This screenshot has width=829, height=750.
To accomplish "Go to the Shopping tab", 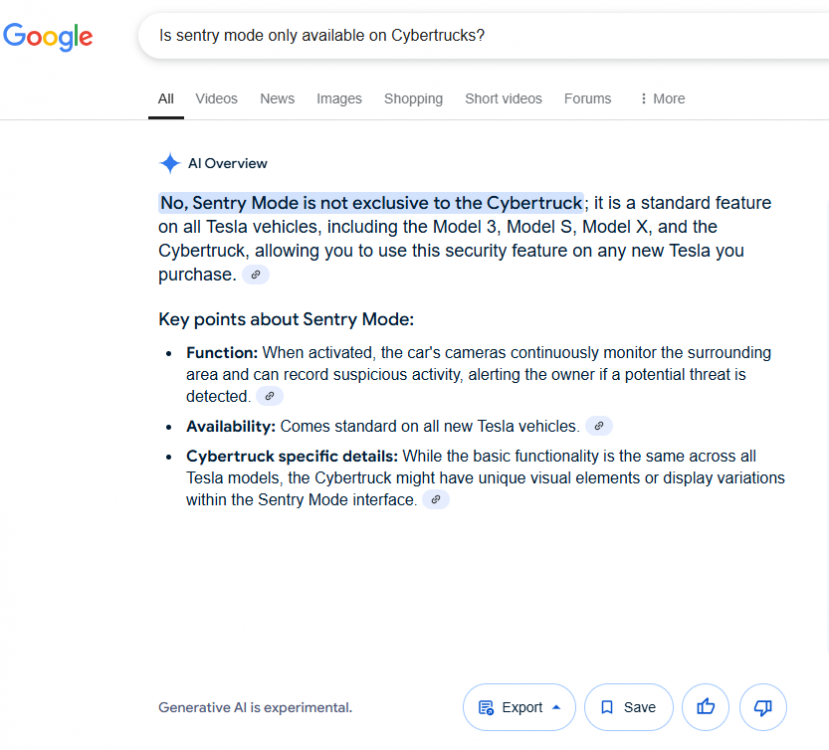I will (x=413, y=99).
